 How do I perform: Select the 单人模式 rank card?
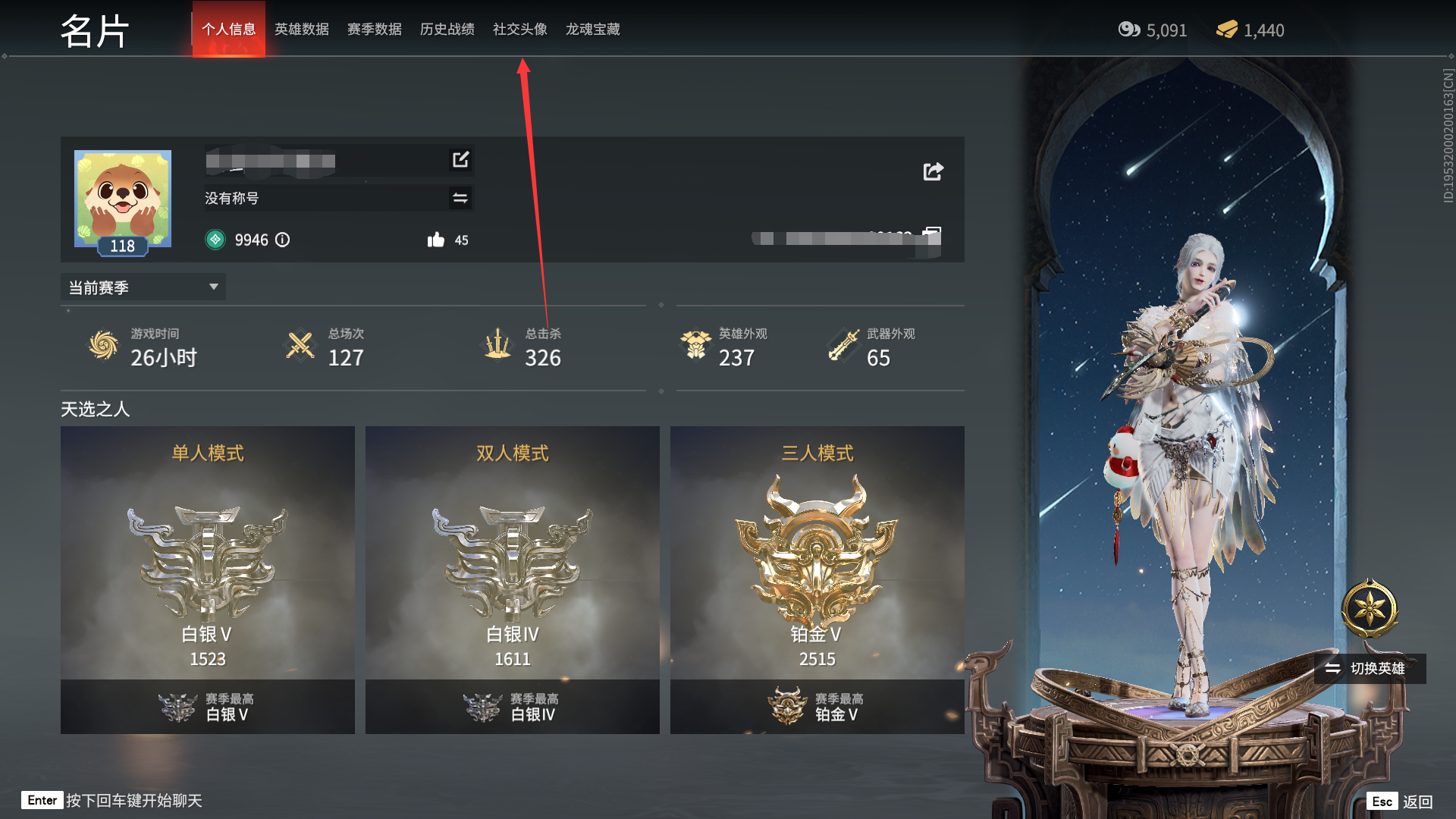(x=208, y=579)
